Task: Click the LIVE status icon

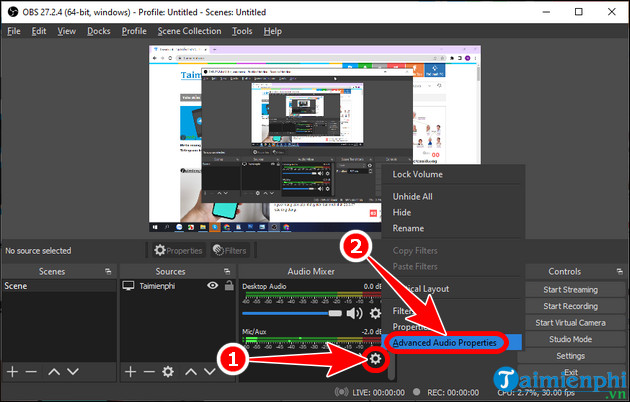Action: [x=342, y=392]
